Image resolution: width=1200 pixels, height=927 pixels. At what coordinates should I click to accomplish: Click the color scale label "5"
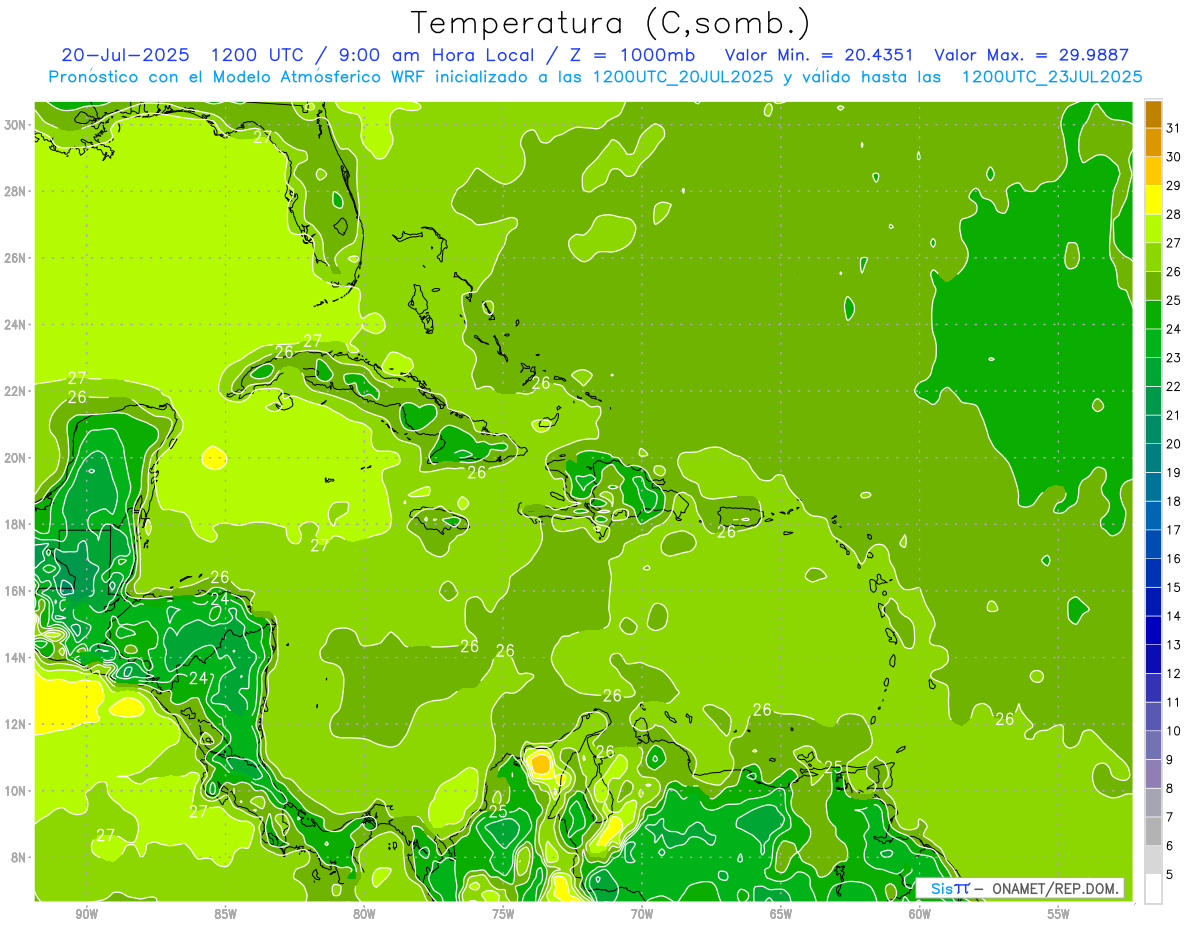[x=1169, y=875]
